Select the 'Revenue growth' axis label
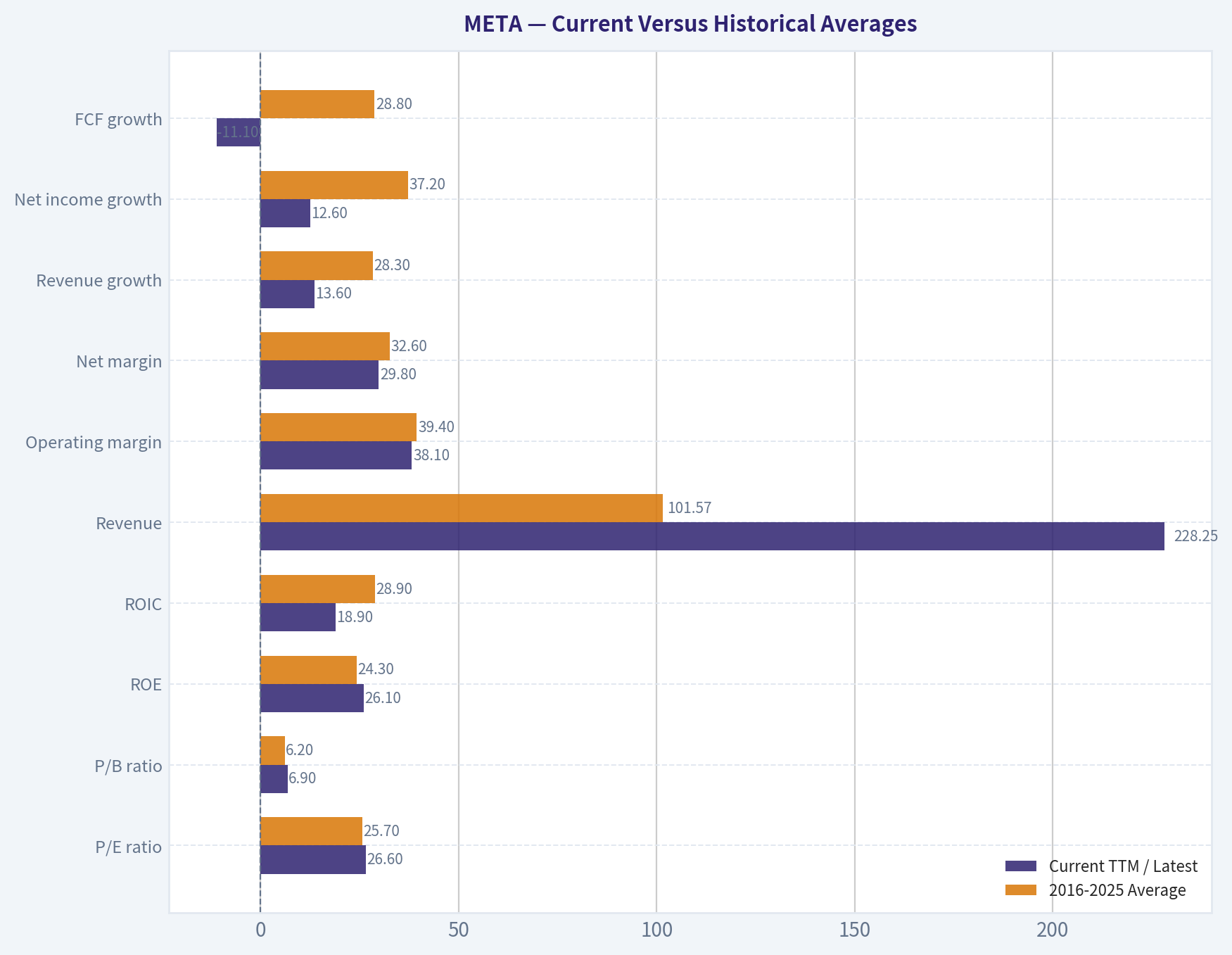The height and width of the screenshot is (955, 1232). (99, 281)
